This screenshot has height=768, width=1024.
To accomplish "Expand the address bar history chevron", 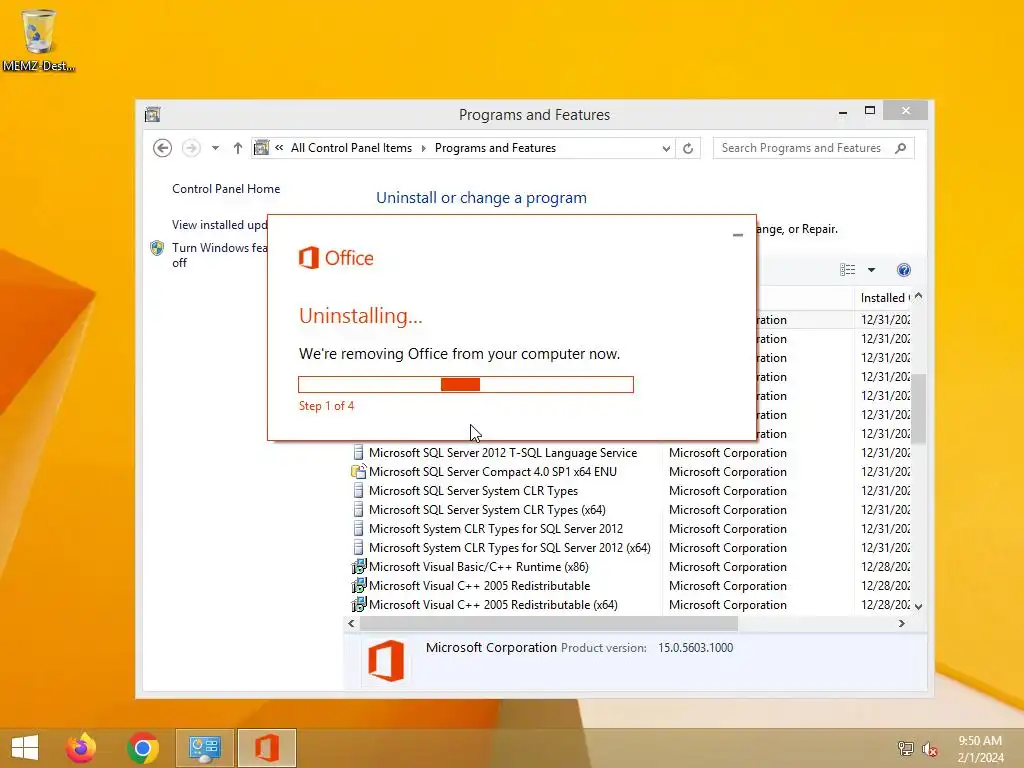I will coord(665,148).
